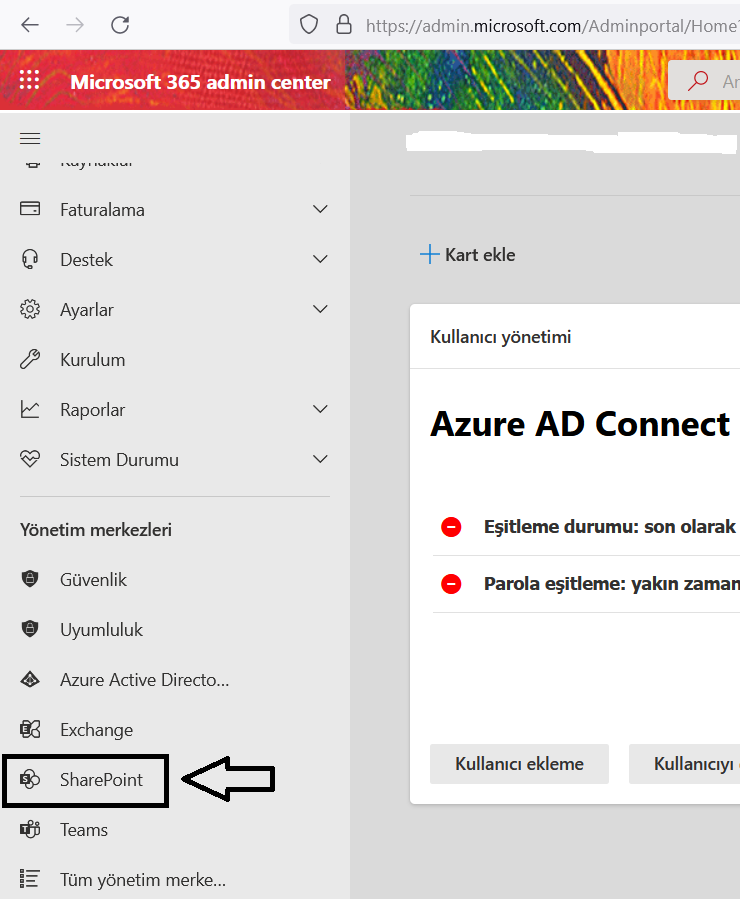Expand the Sistem Durumu chevron

coord(320,459)
